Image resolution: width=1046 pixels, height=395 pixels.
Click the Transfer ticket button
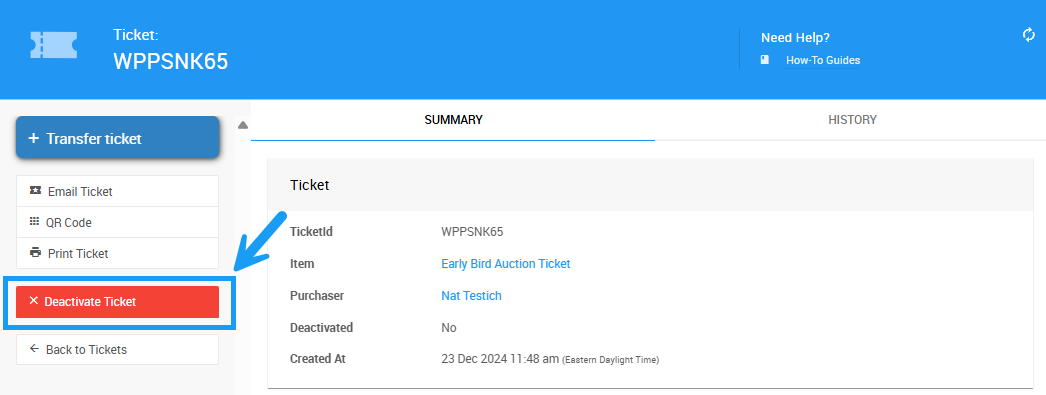pos(117,137)
